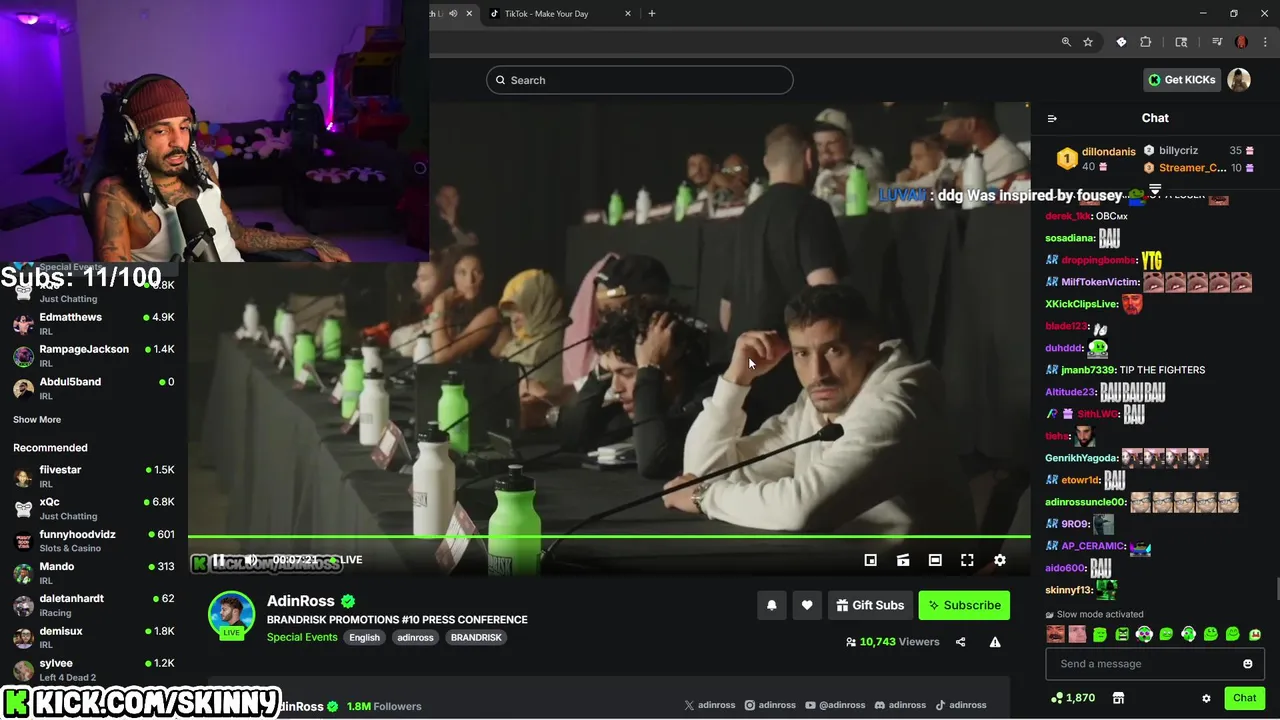Open Abdul5band channel in sidebar
This screenshot has height=720, width=1280.
click(94, 388)
